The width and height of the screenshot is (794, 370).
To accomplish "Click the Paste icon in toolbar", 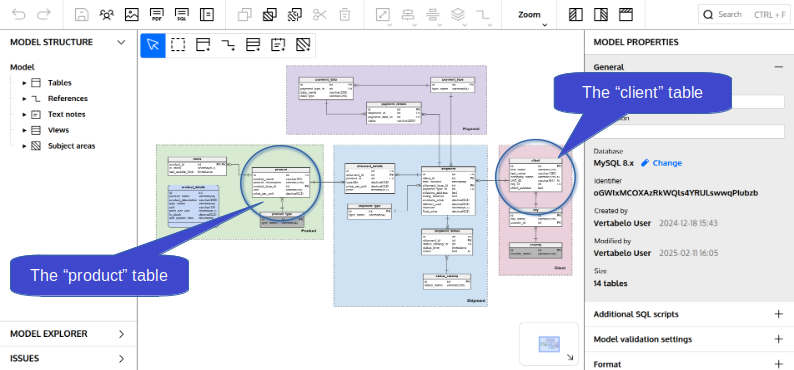I will tap(269, 15).
